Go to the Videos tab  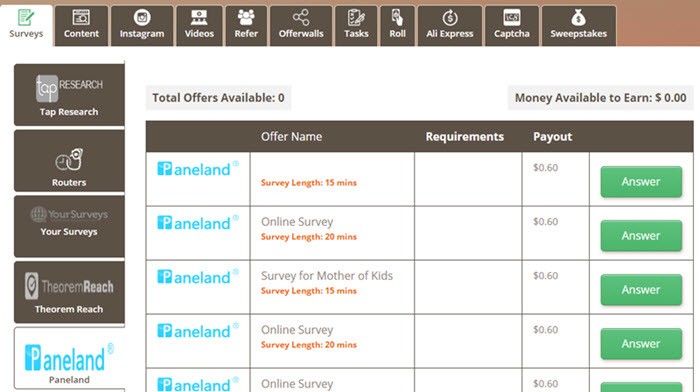[x=199, y=26]
